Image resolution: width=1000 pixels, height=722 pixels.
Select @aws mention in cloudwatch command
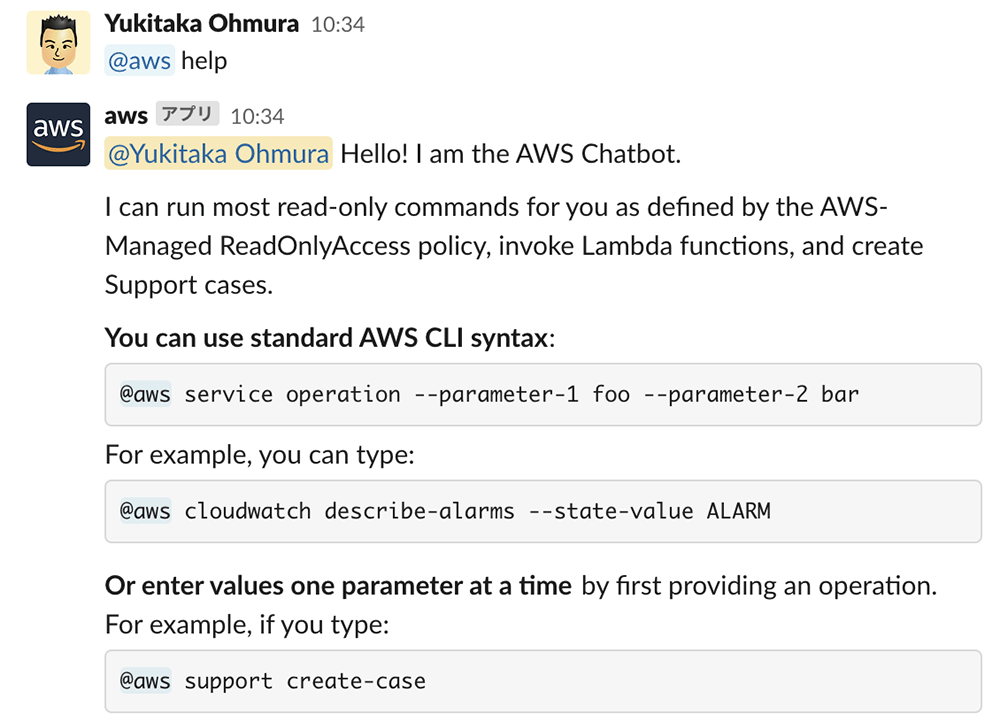145,511
